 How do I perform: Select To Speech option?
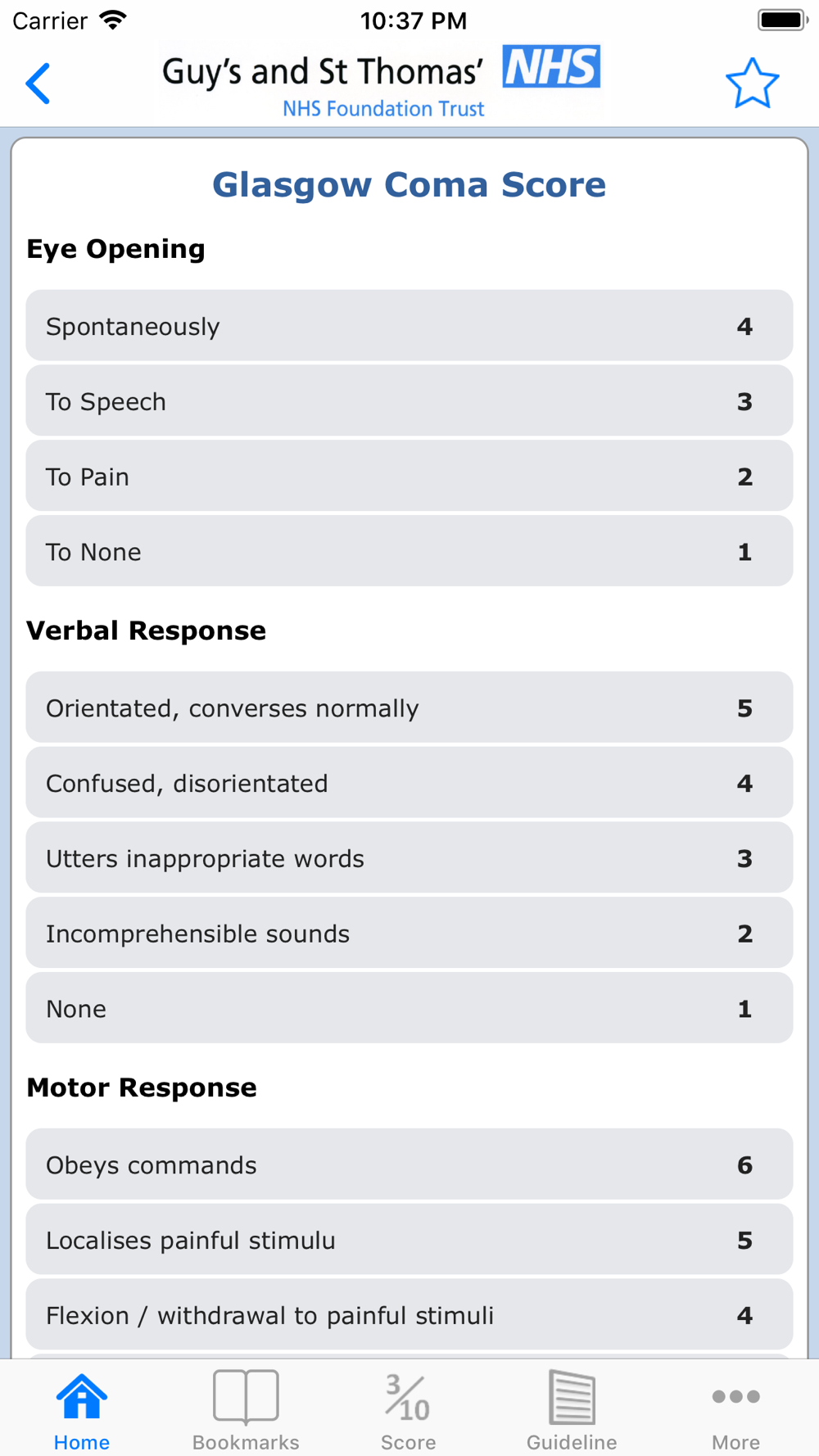[409, 401]
